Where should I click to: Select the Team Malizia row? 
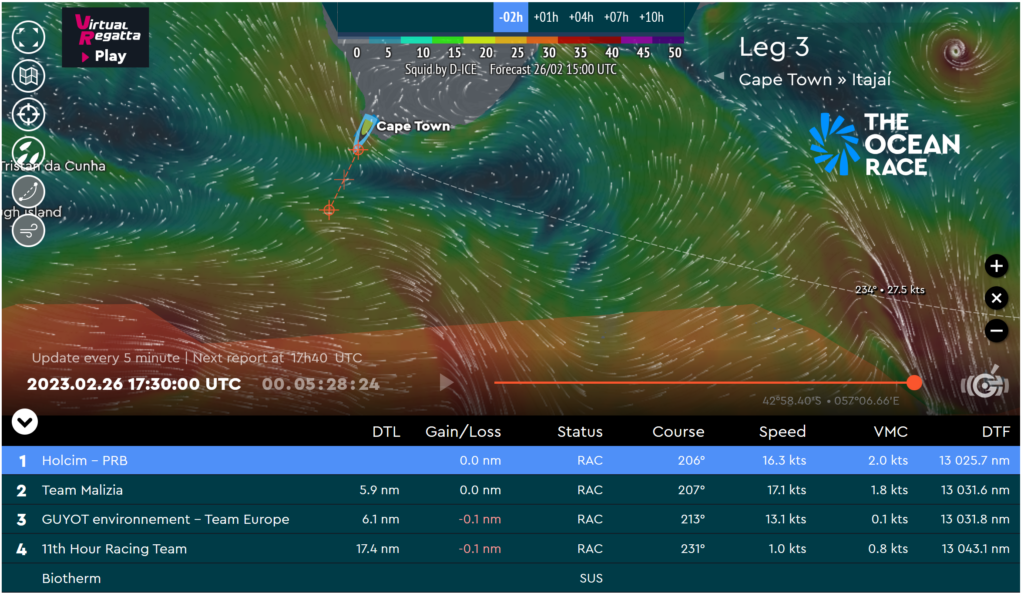coord(511,490)
